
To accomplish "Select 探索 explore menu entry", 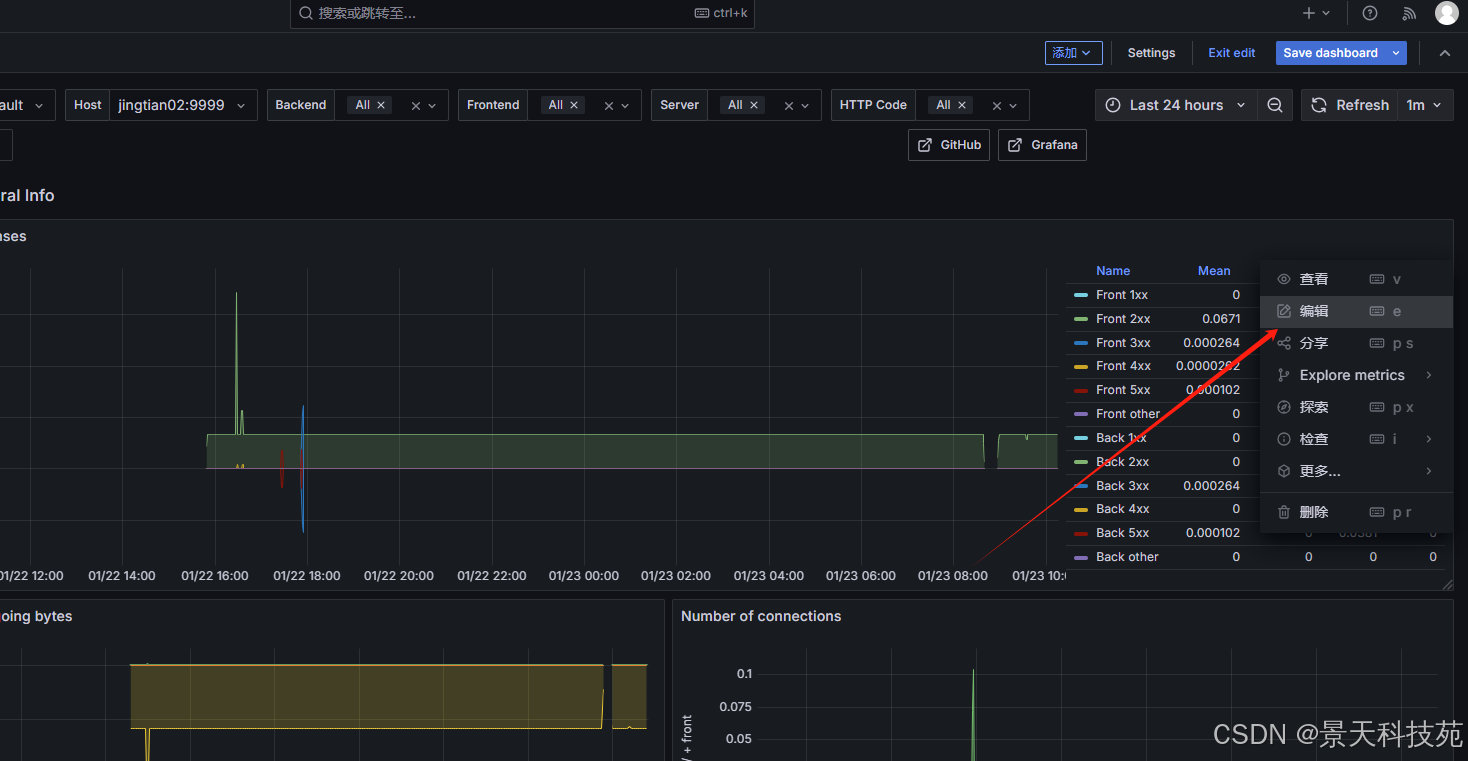I will point(1356,408).
